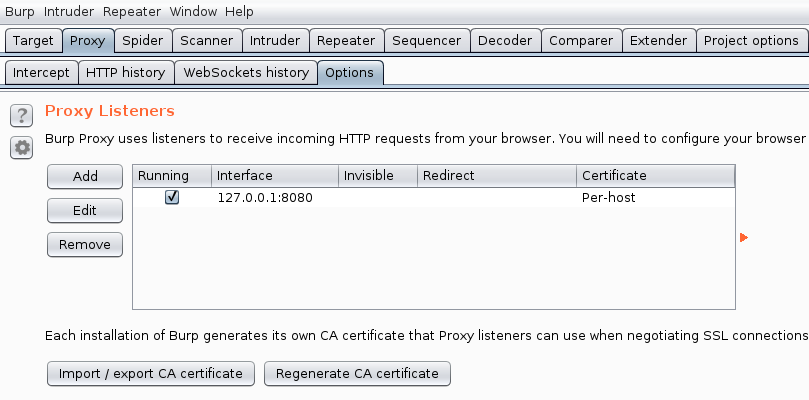Viewport: 809px width, 400px height.
Task: Open the Project options tab
Action: [751, 41]
